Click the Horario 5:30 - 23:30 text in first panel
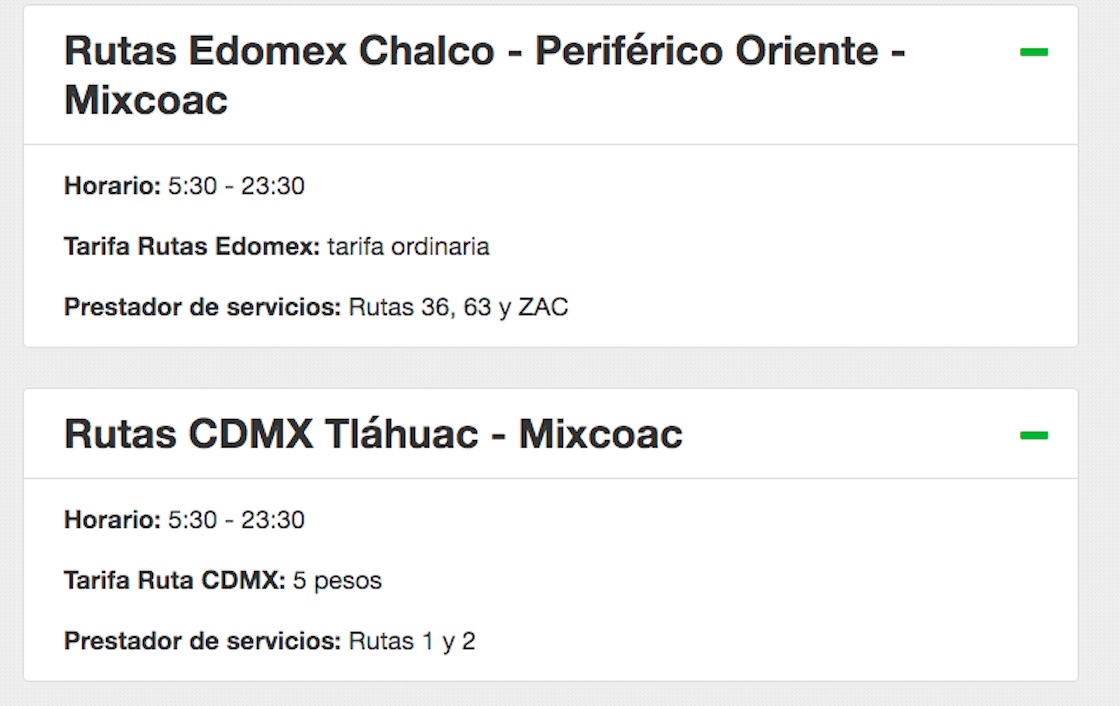The height and width of the screenshot is (706, 1120). click(185, 185)
